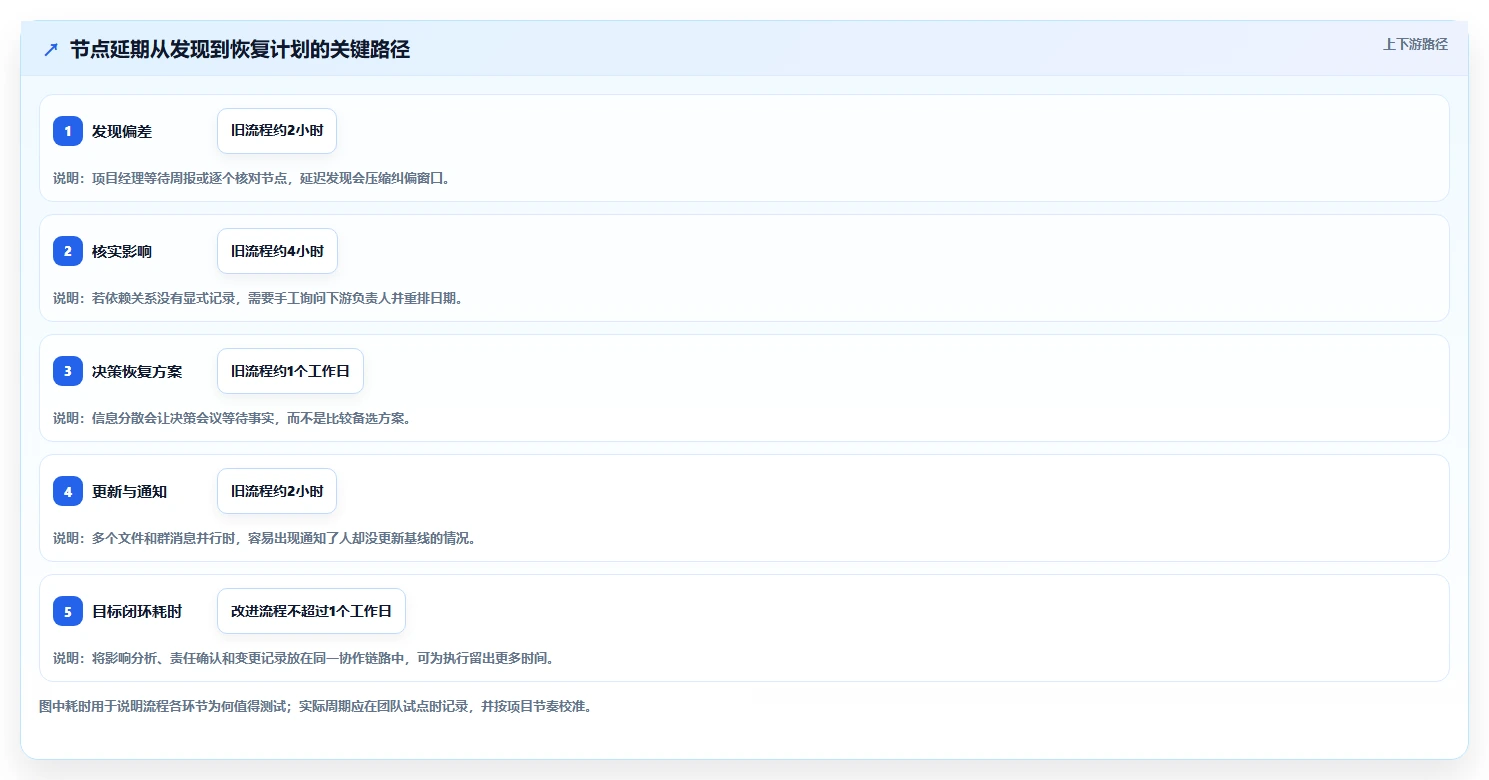This screenshot has height=780, width=1489.
Task: Click the 旧流程约4小时 pill
Action: click(x=277, y=251)
